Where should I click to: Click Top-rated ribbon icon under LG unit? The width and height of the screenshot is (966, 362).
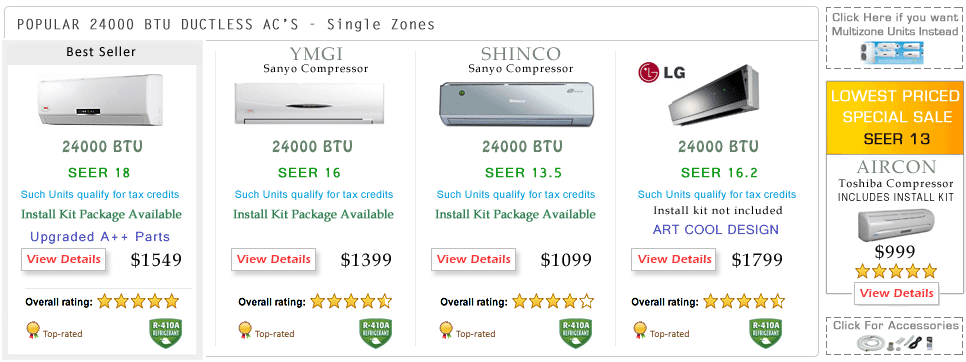[639, 331]
